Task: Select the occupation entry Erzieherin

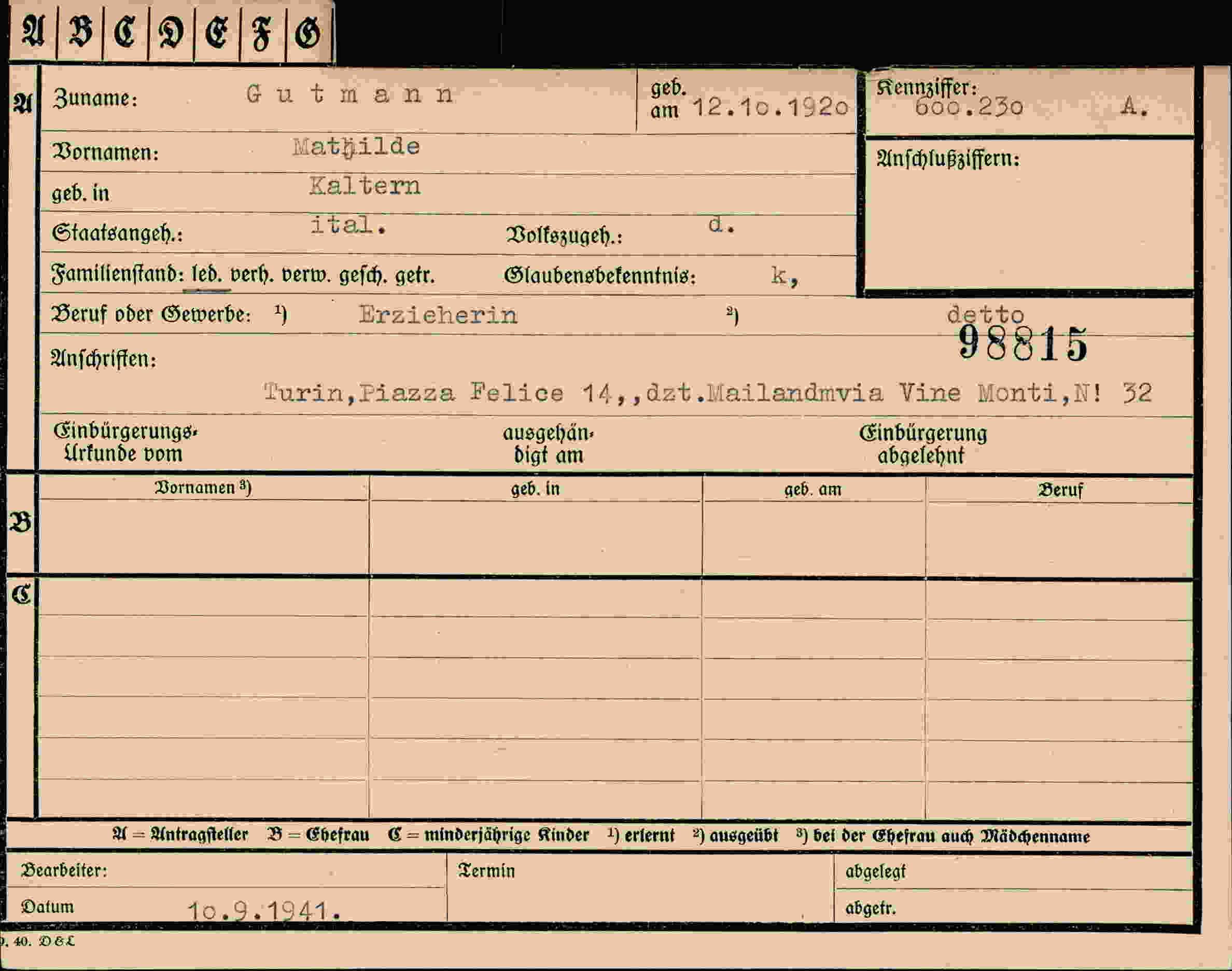Action: [438, 315]
